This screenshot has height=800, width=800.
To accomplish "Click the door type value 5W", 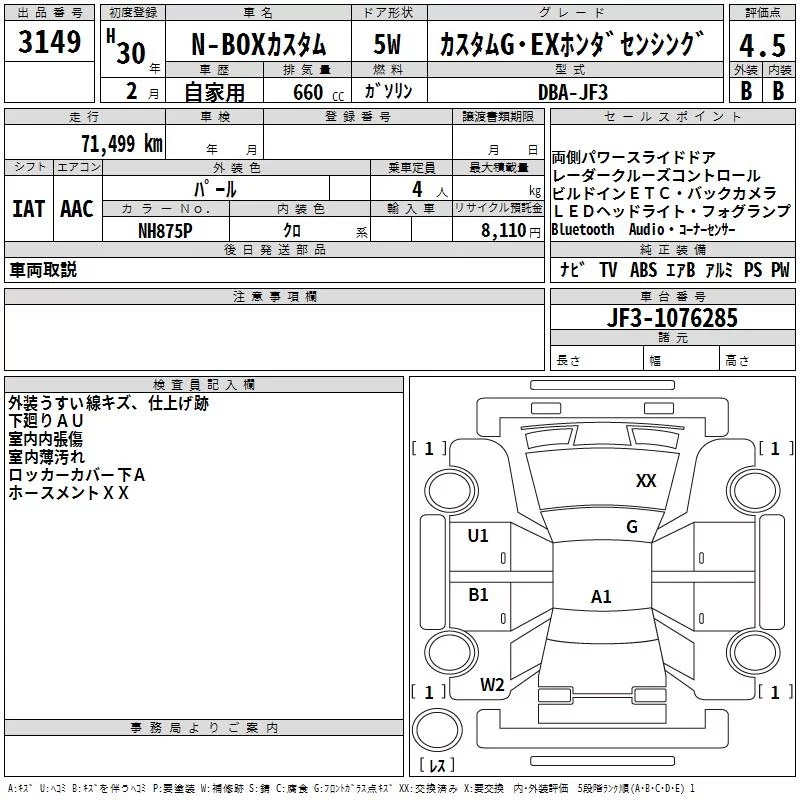I will [388, 44].
